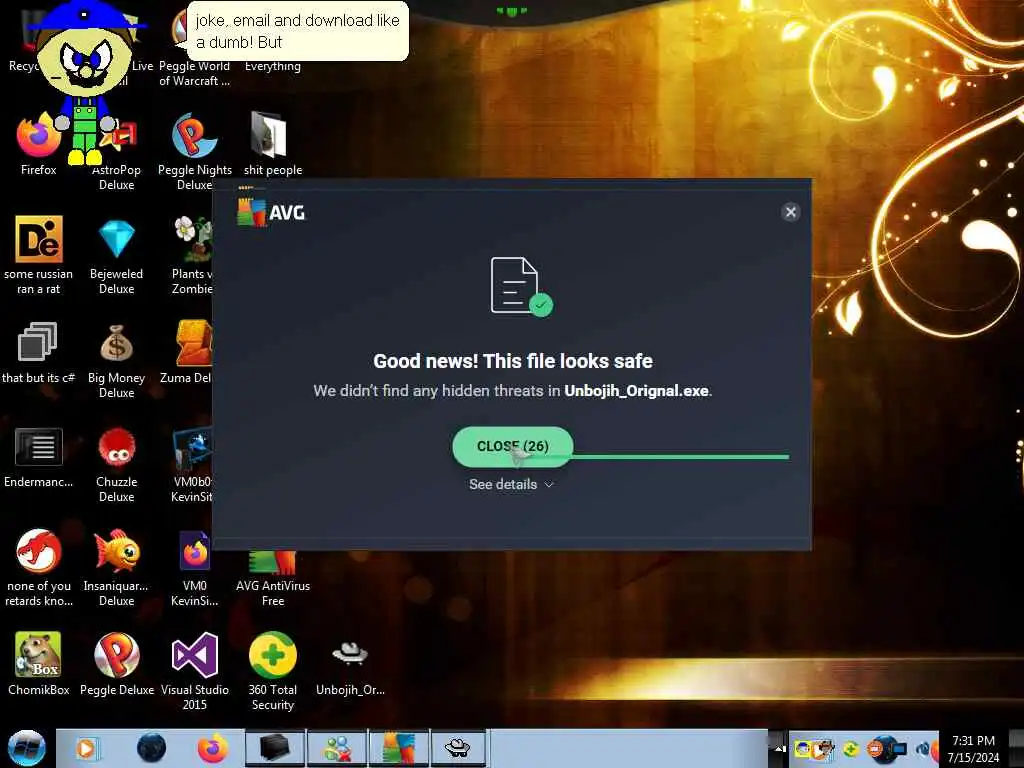1024x768 pixels.
Task: Open the 'none of you retards kno...' icon
Action: 39,568
